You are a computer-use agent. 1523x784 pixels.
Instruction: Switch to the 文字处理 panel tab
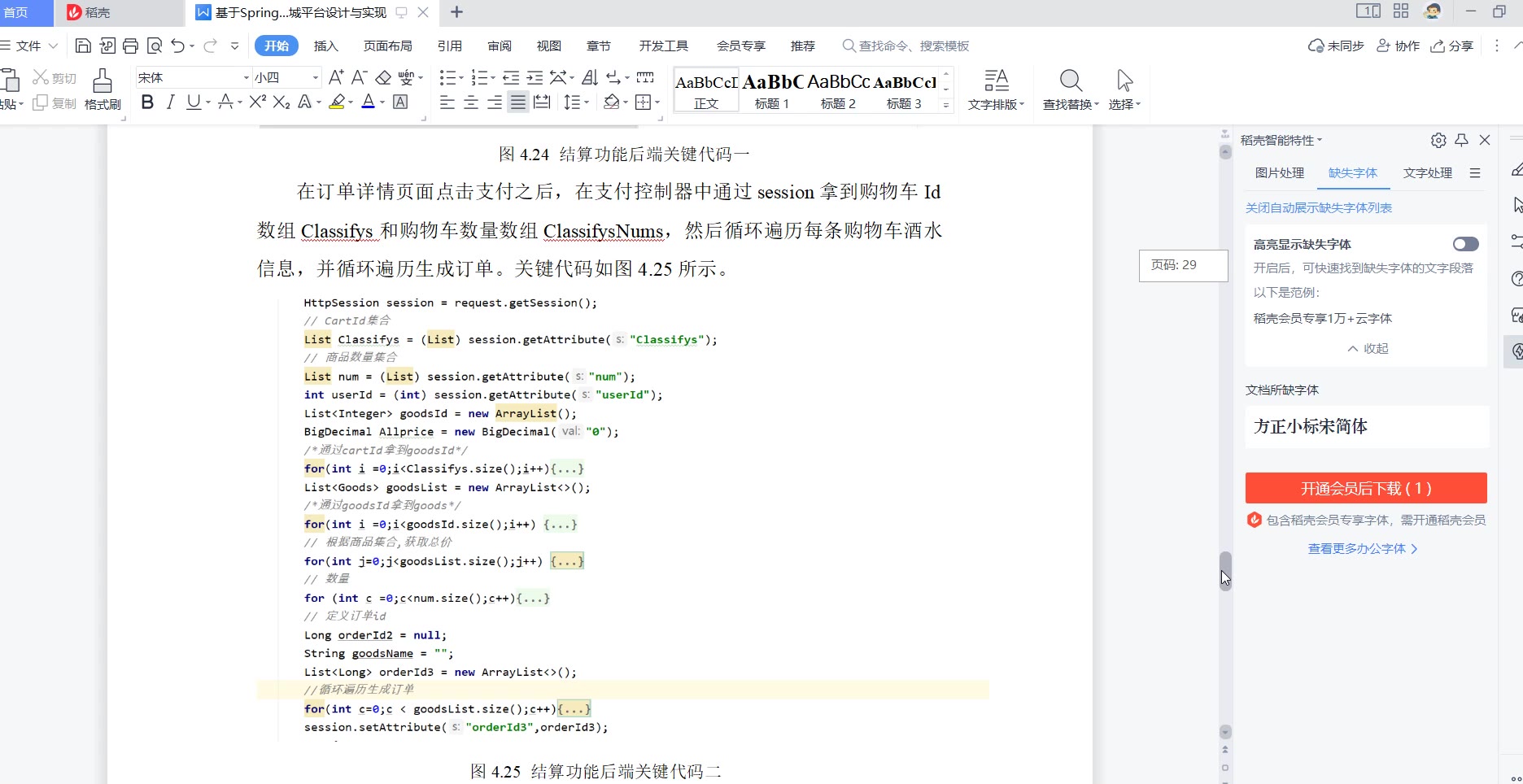[1427, 173]
